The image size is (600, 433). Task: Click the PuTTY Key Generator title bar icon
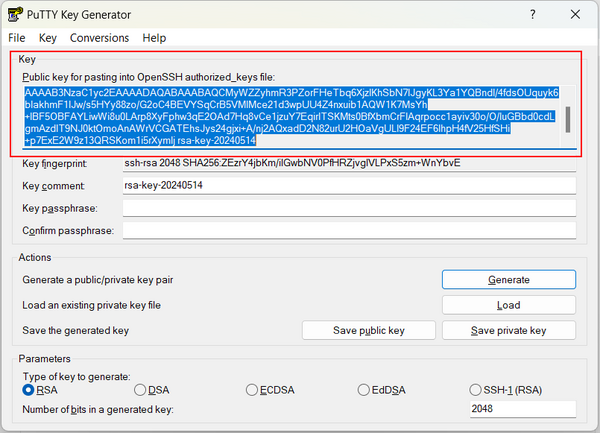pos(15,15)
